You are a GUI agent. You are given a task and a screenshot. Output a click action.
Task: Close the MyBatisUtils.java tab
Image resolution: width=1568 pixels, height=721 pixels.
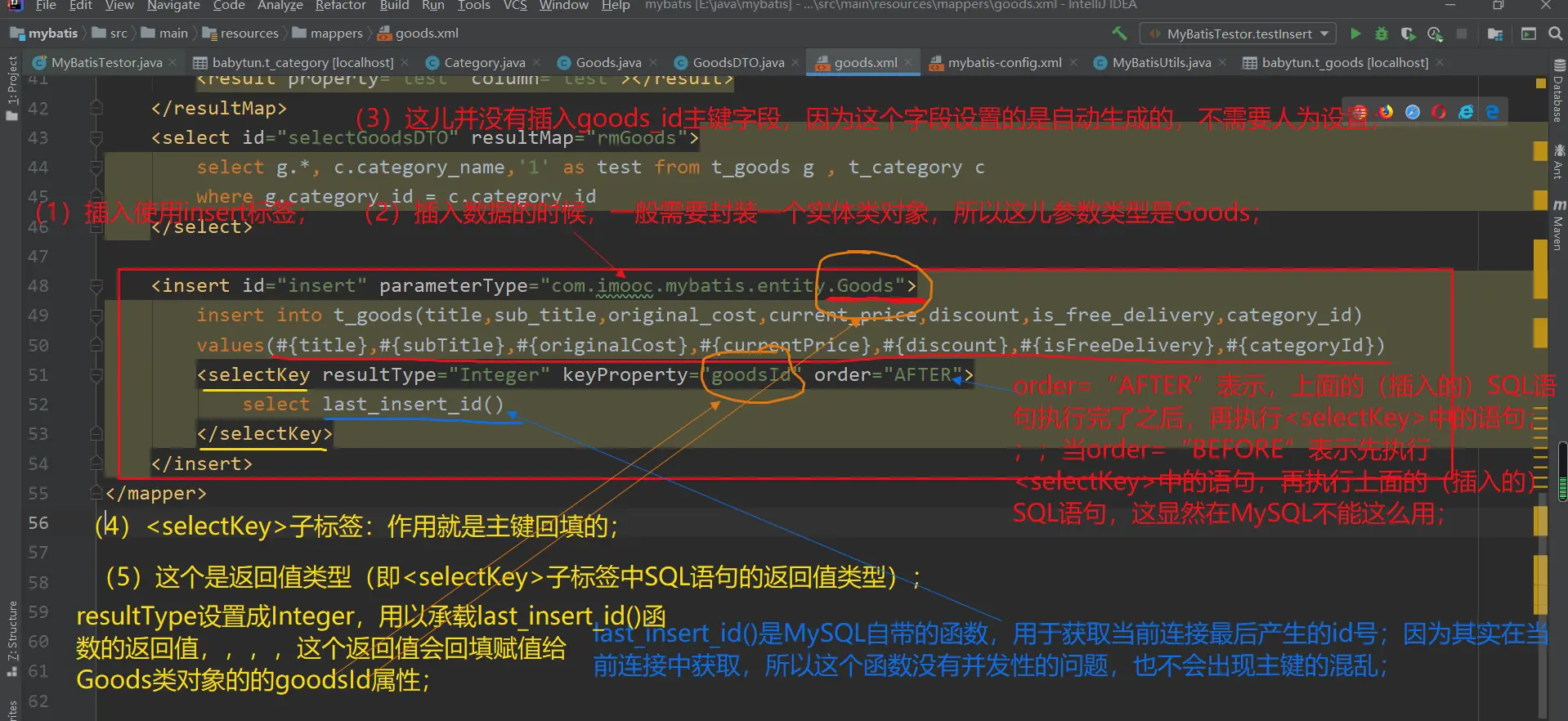tap(1222, 63)
